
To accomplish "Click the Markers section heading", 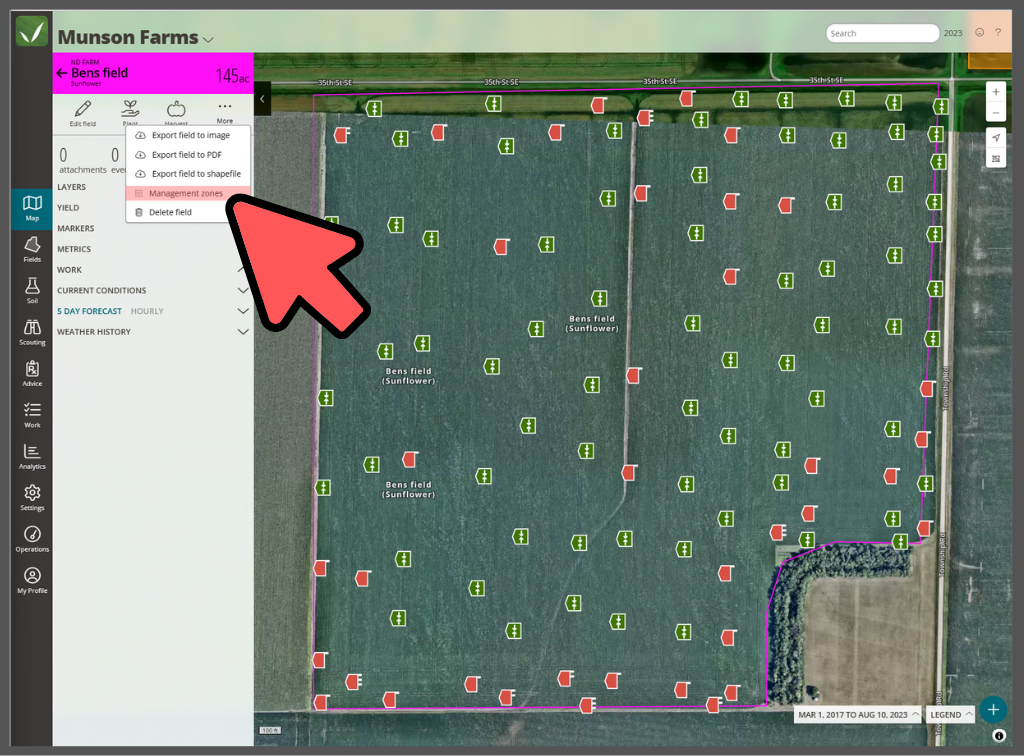I will pos(76,228).
